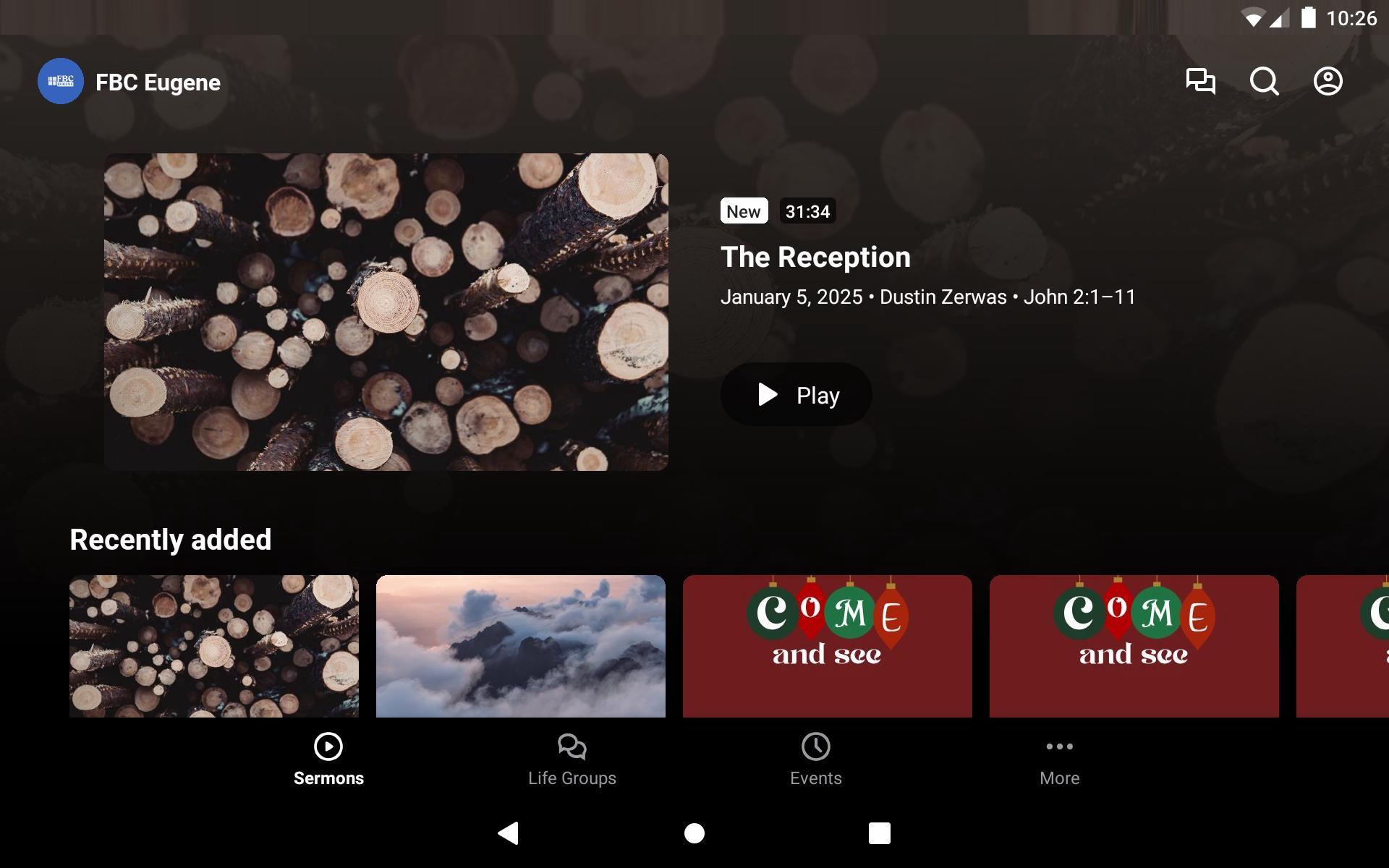1389x868 pixels.
Task: Switch to the Life Groups tab
Action: tap(572, 759)
